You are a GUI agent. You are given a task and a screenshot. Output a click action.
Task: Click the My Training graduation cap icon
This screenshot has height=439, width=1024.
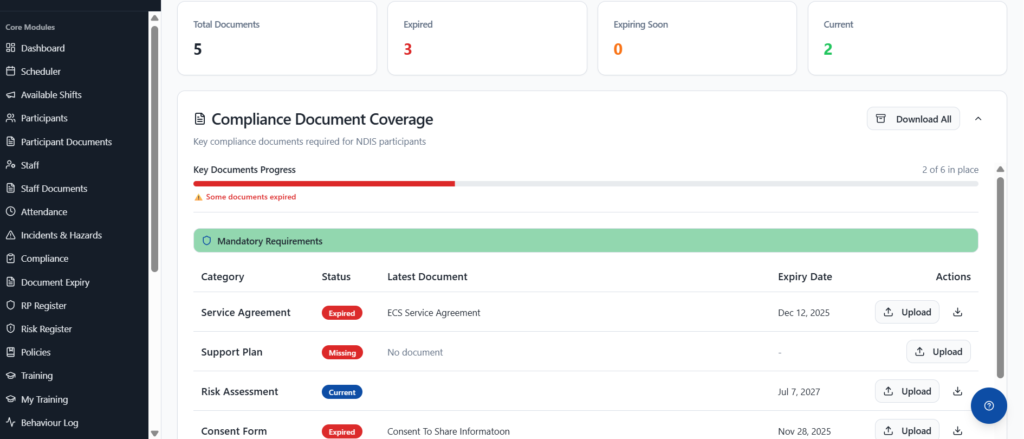coord(10,399)
